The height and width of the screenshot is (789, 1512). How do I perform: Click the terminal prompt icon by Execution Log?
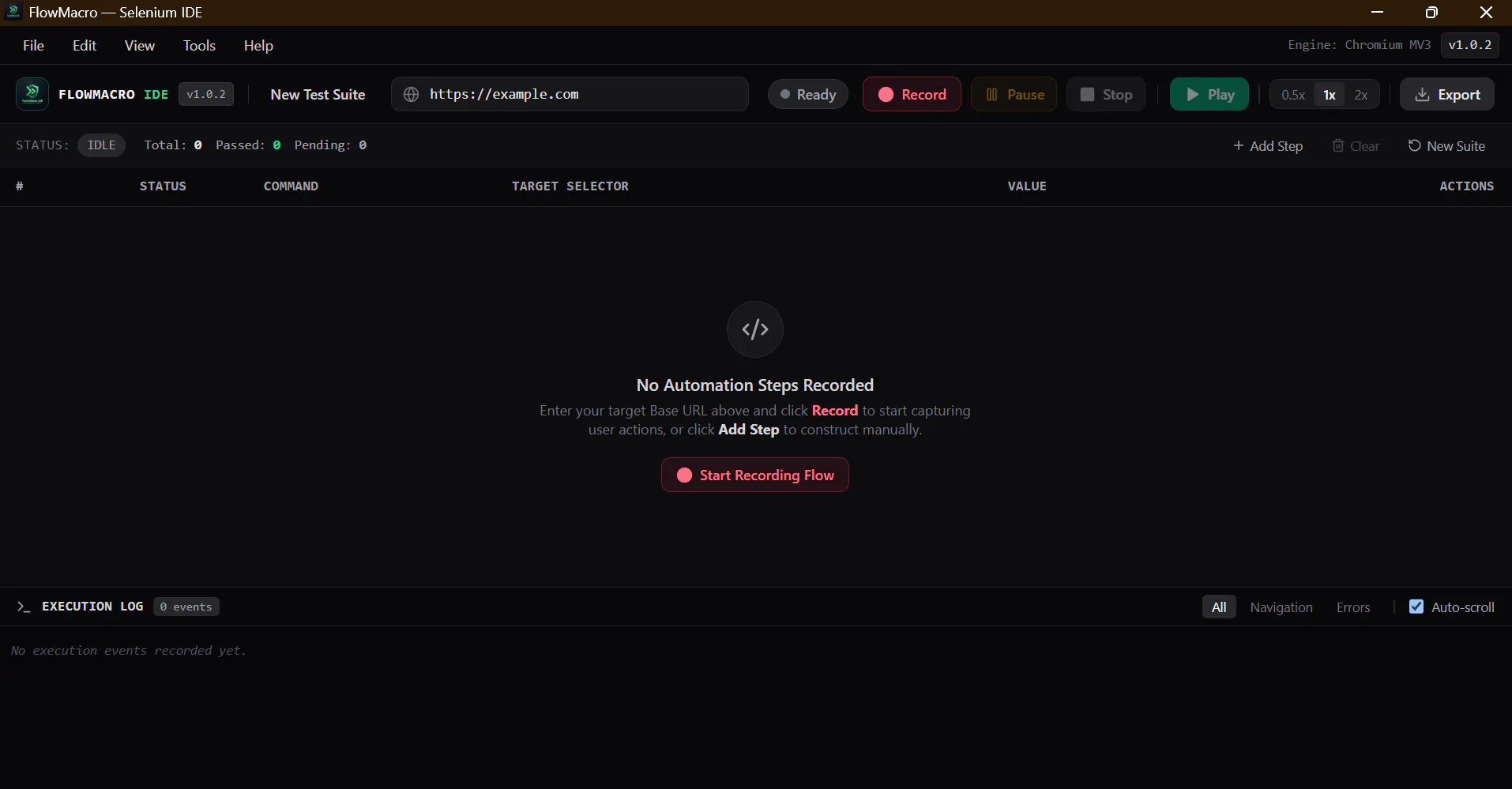[x=24, y=607]
